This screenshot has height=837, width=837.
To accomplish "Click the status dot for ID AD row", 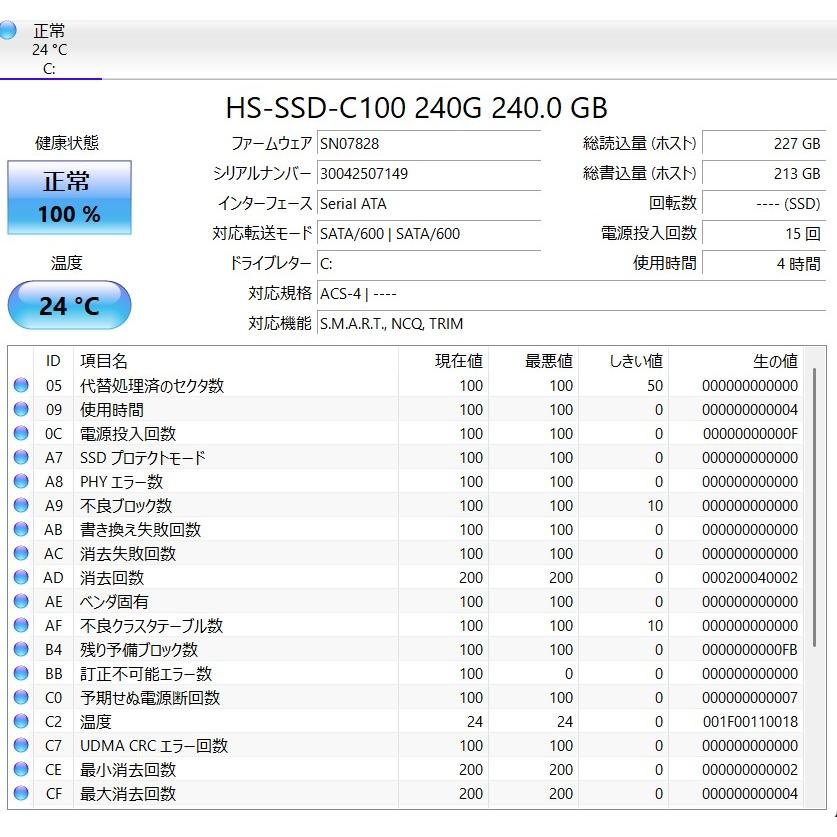I will point(21,577).
